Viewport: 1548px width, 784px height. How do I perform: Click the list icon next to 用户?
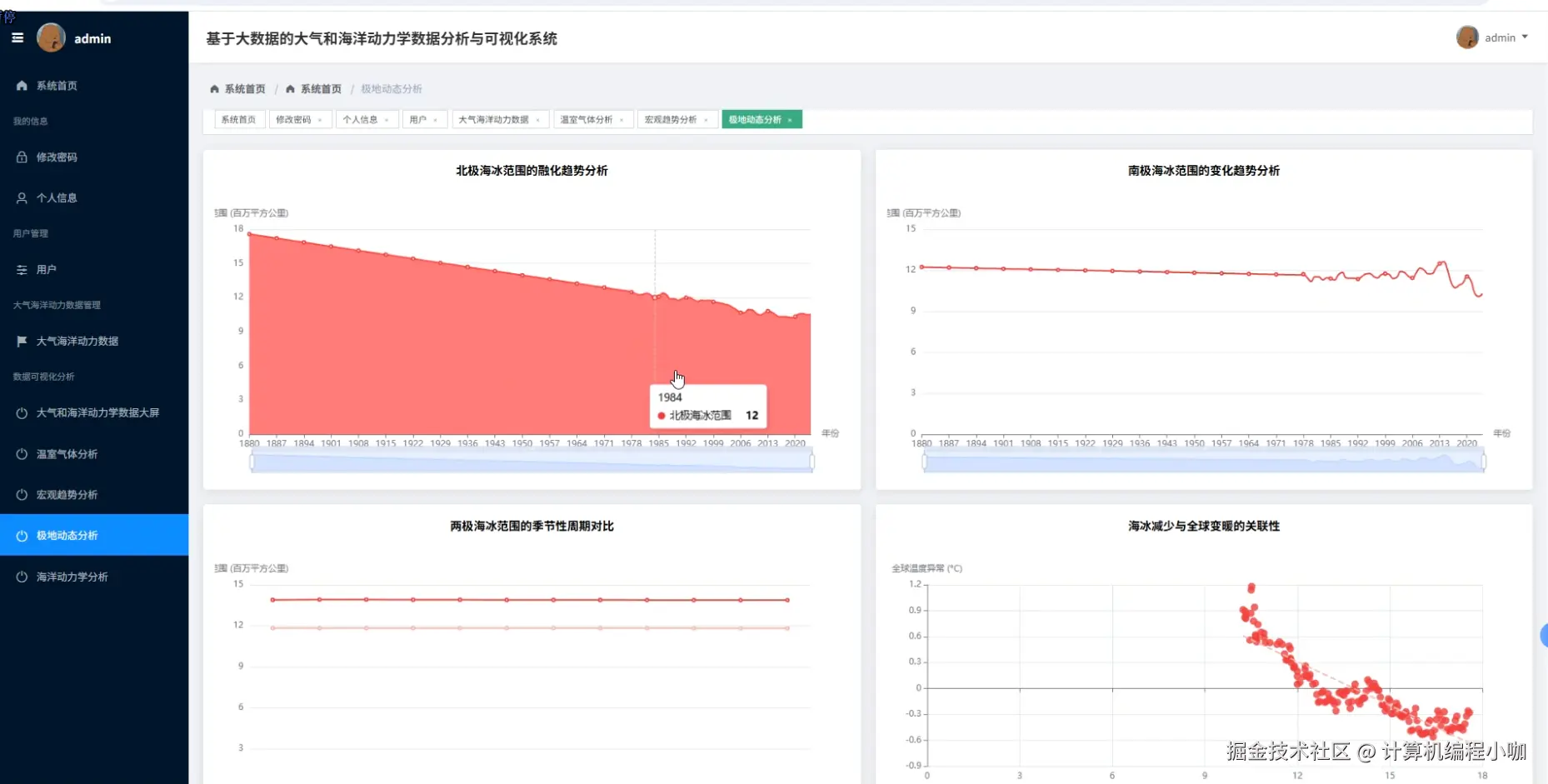pos(22,270)
